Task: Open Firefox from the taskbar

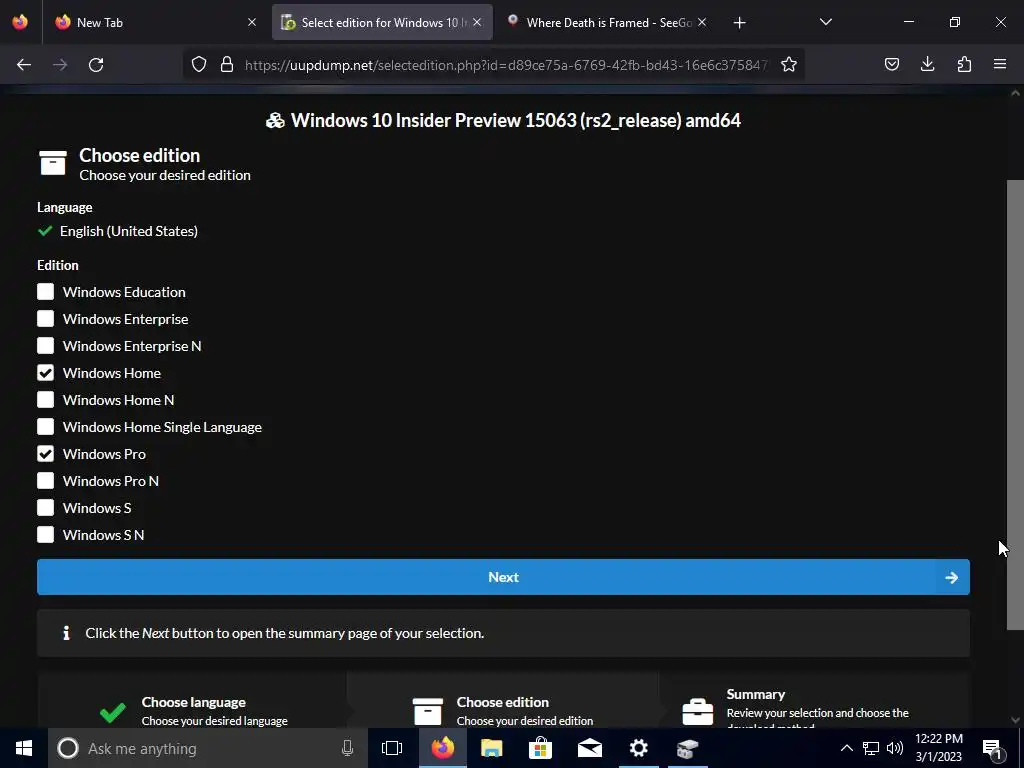Action: (442, 748)
